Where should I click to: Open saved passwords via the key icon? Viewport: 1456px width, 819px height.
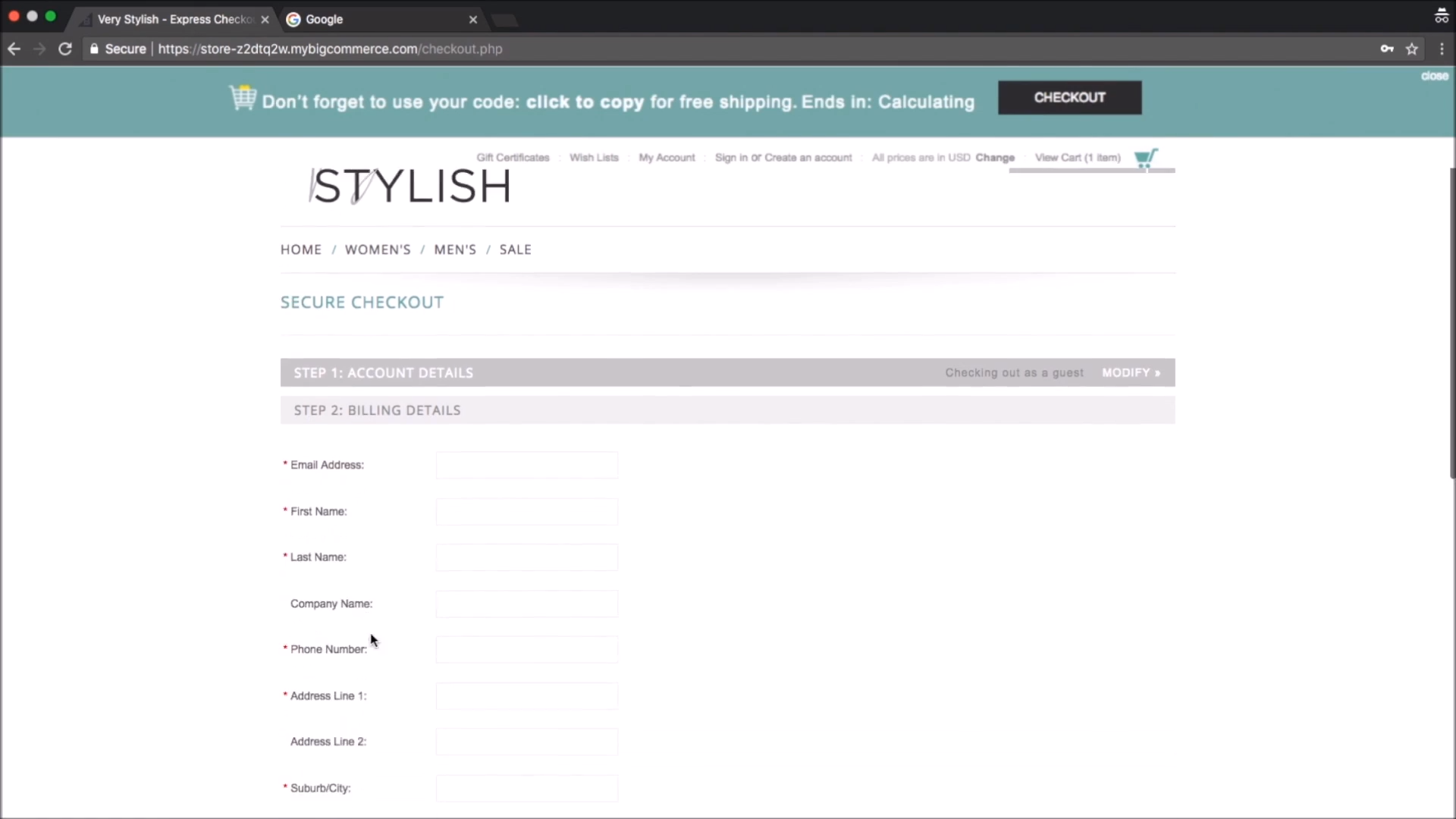click(1387, 49)
